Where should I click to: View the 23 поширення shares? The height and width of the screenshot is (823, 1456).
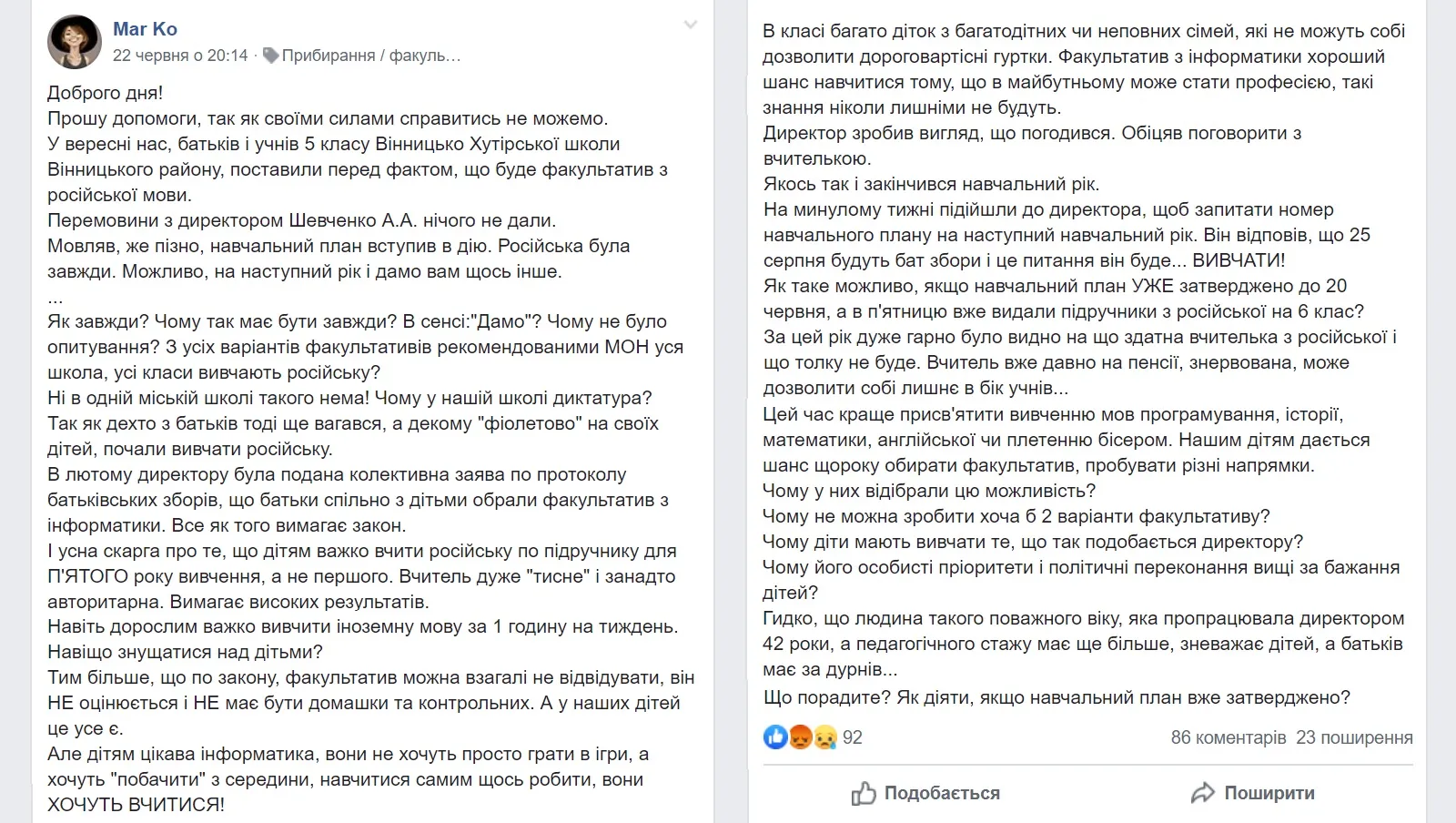1354,737
